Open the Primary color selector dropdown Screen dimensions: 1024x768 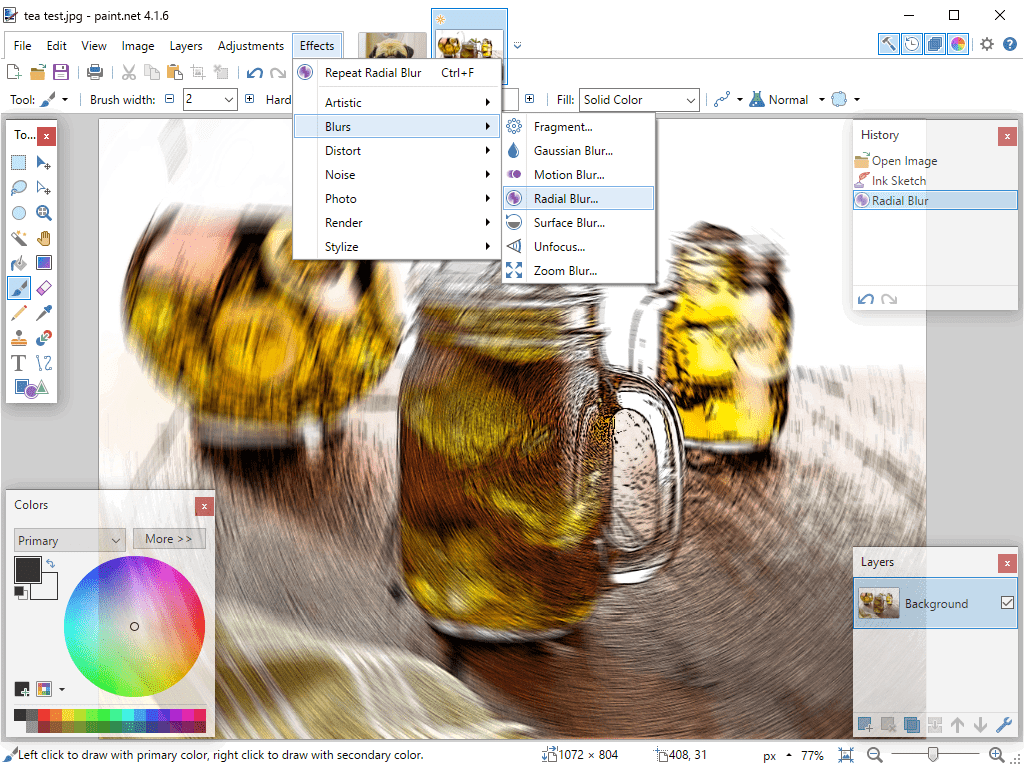click(69, 540)
